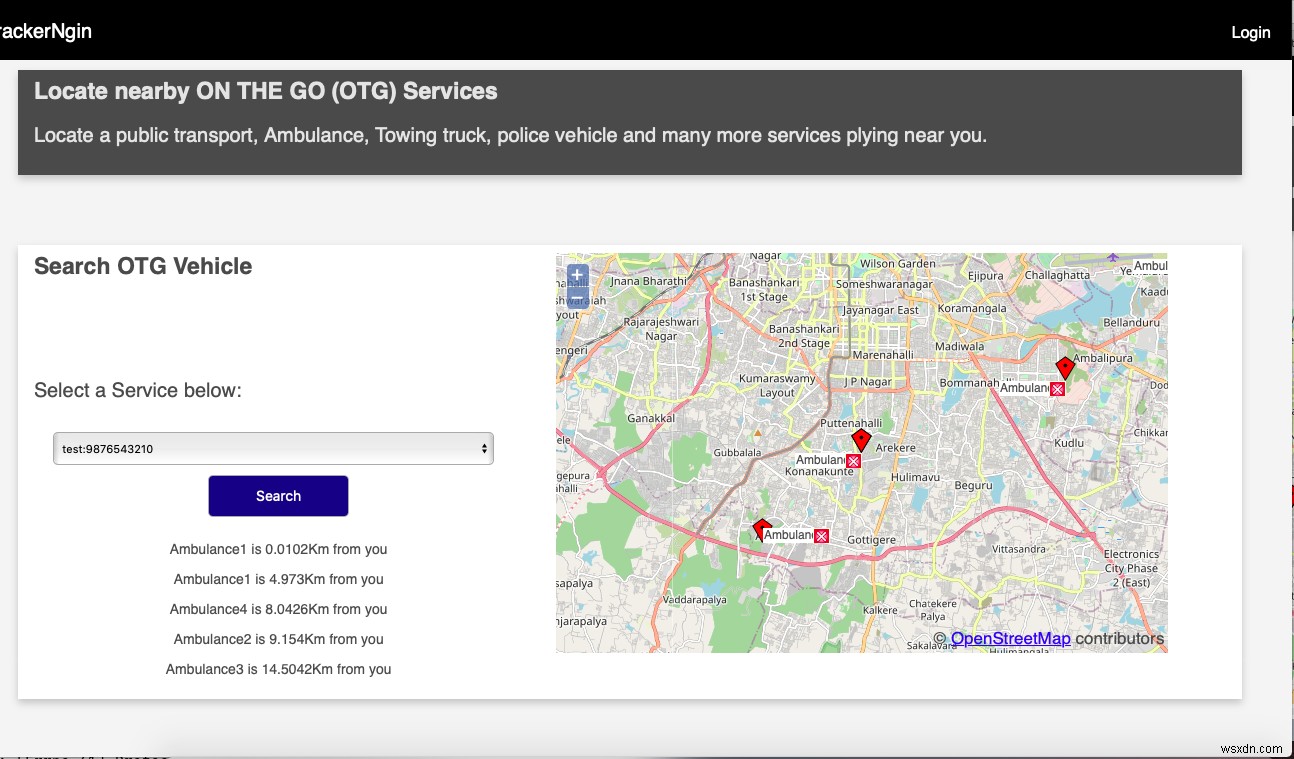Click the red ambulance marker near Puttenahalli
This screenshot has height=759, width=1294.
pos(861,441)
